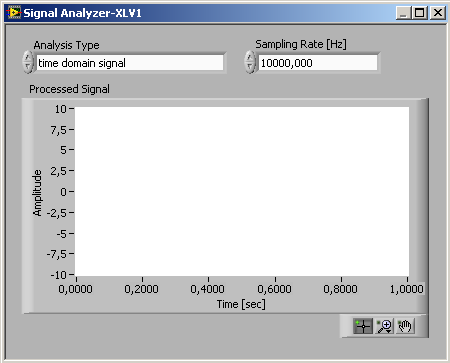Click the X-axis tick value 0,6000
The image size is (450, 363).
pyautogui.click(x=274, y=289)
